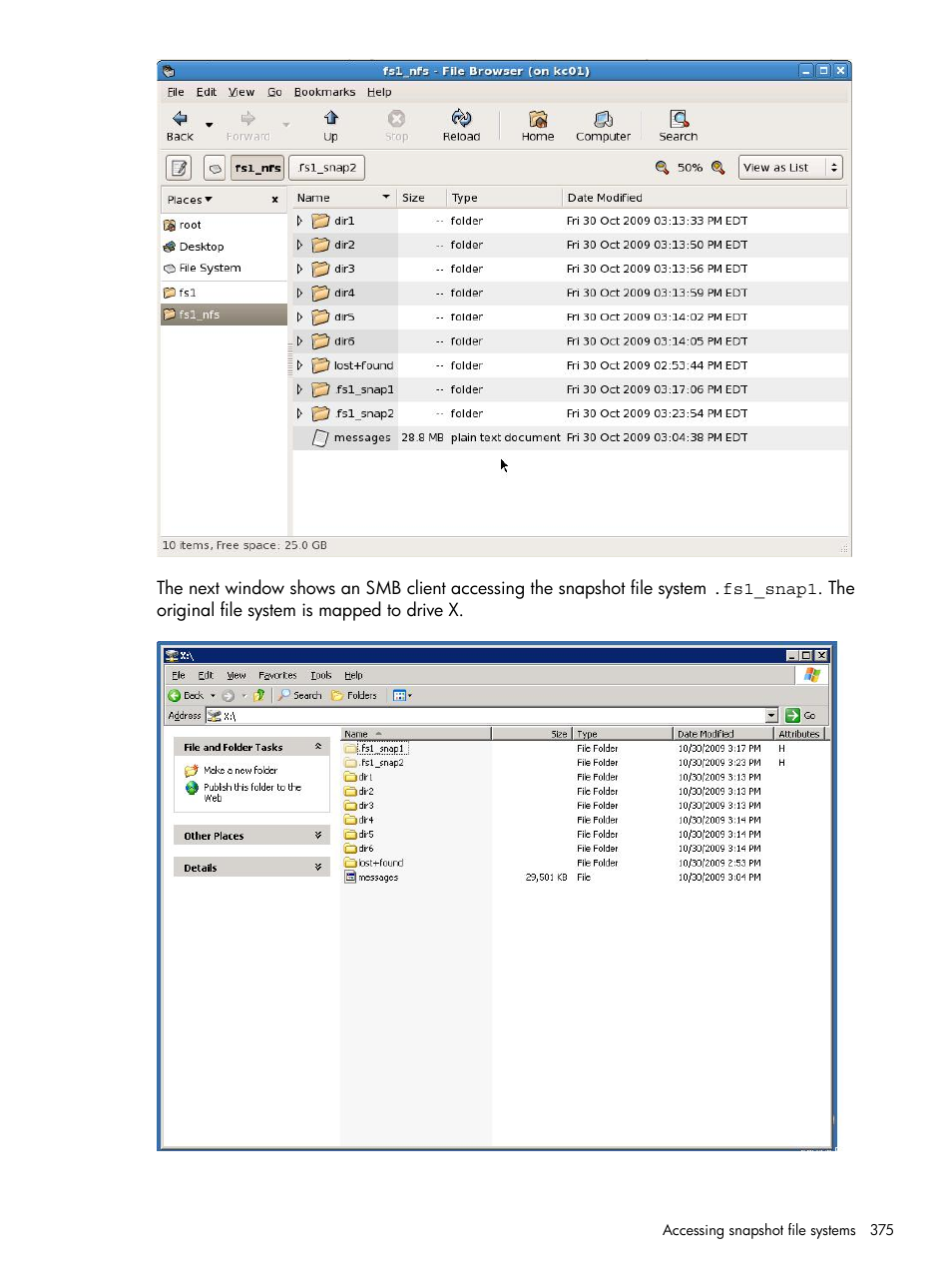Click the Up arrow toolbar icon
Image resolution: width=952 pixels, height=1269 pixels.
pos(331,118)
